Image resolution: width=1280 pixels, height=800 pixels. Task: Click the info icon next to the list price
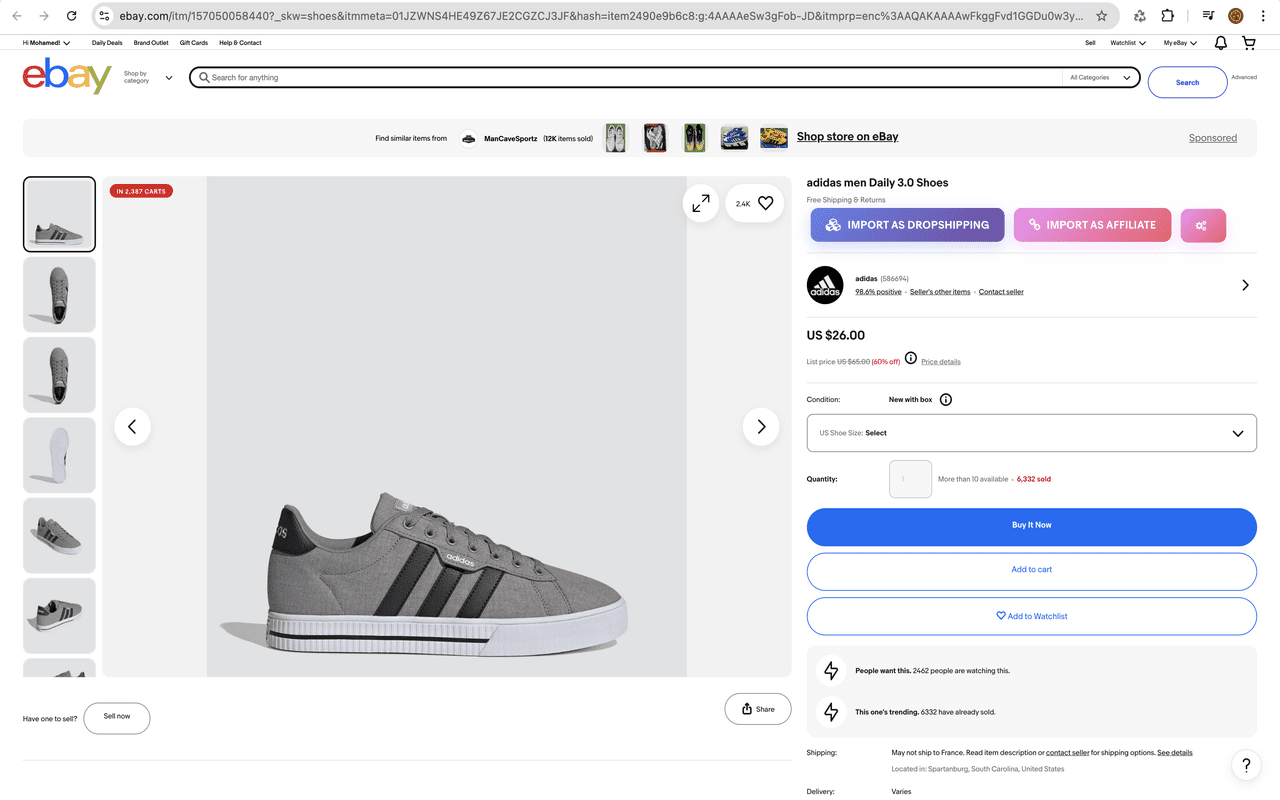[x=911, y=357]
